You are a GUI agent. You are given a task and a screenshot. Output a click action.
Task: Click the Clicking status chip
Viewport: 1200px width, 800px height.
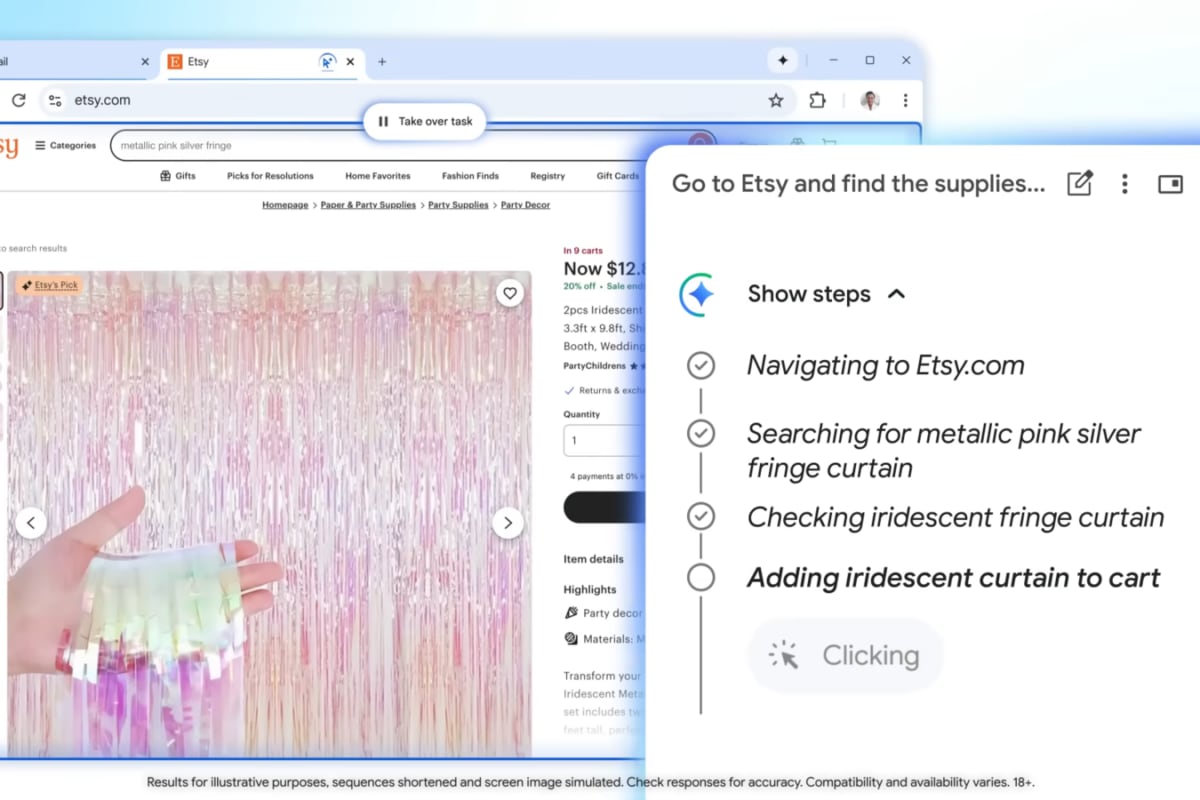pyautogui.click(x=845, y=656)
